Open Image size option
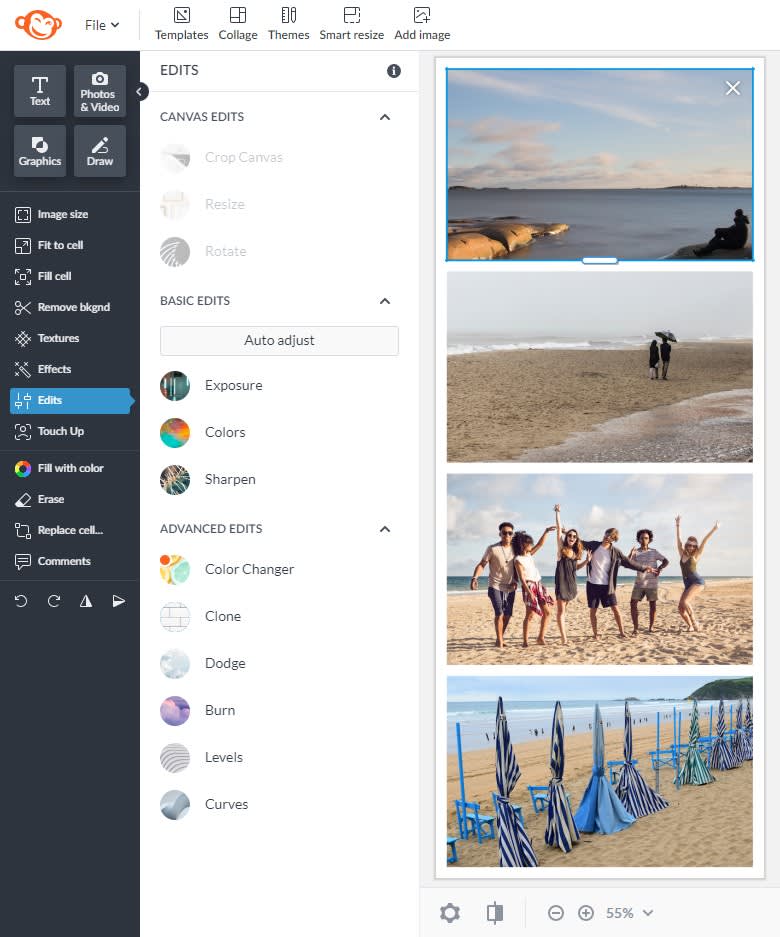 [51, 215]
